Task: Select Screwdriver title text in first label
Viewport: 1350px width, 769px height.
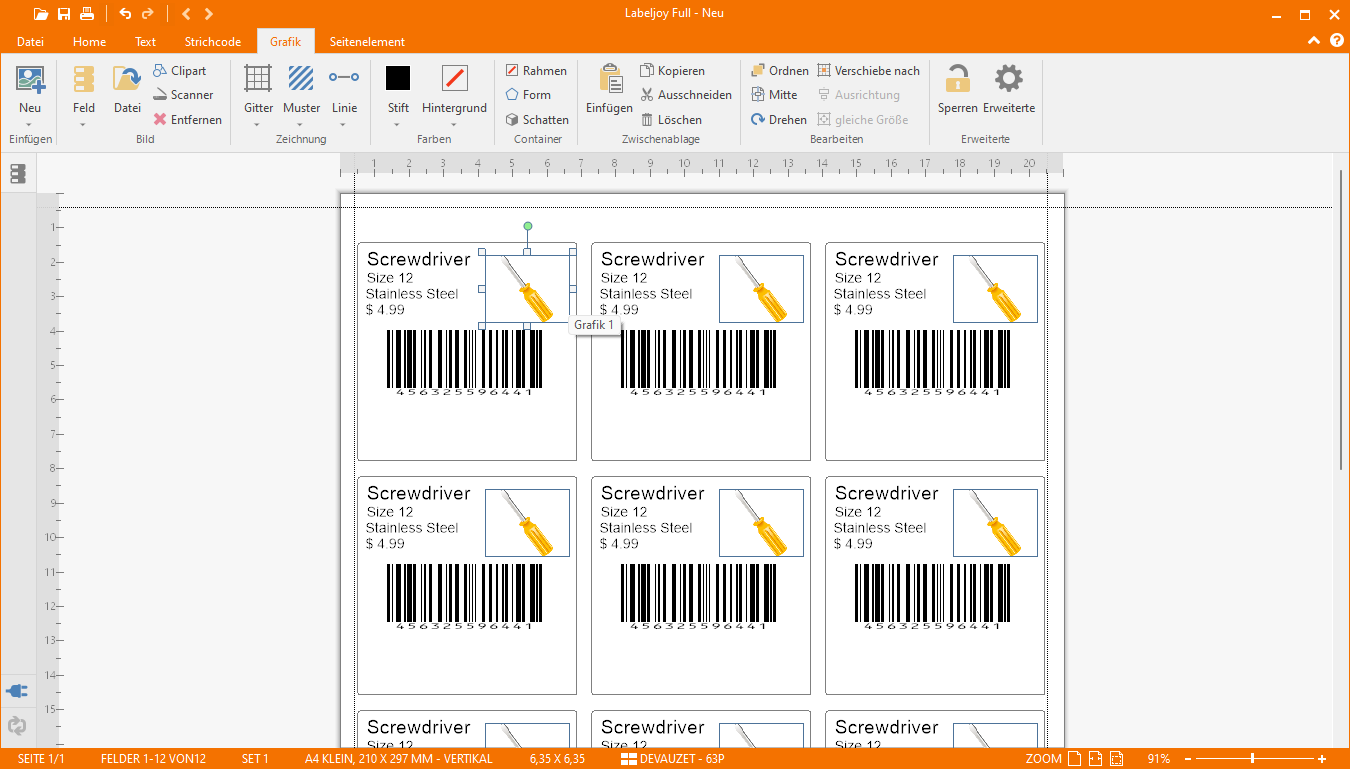Action: pos(418,259)
